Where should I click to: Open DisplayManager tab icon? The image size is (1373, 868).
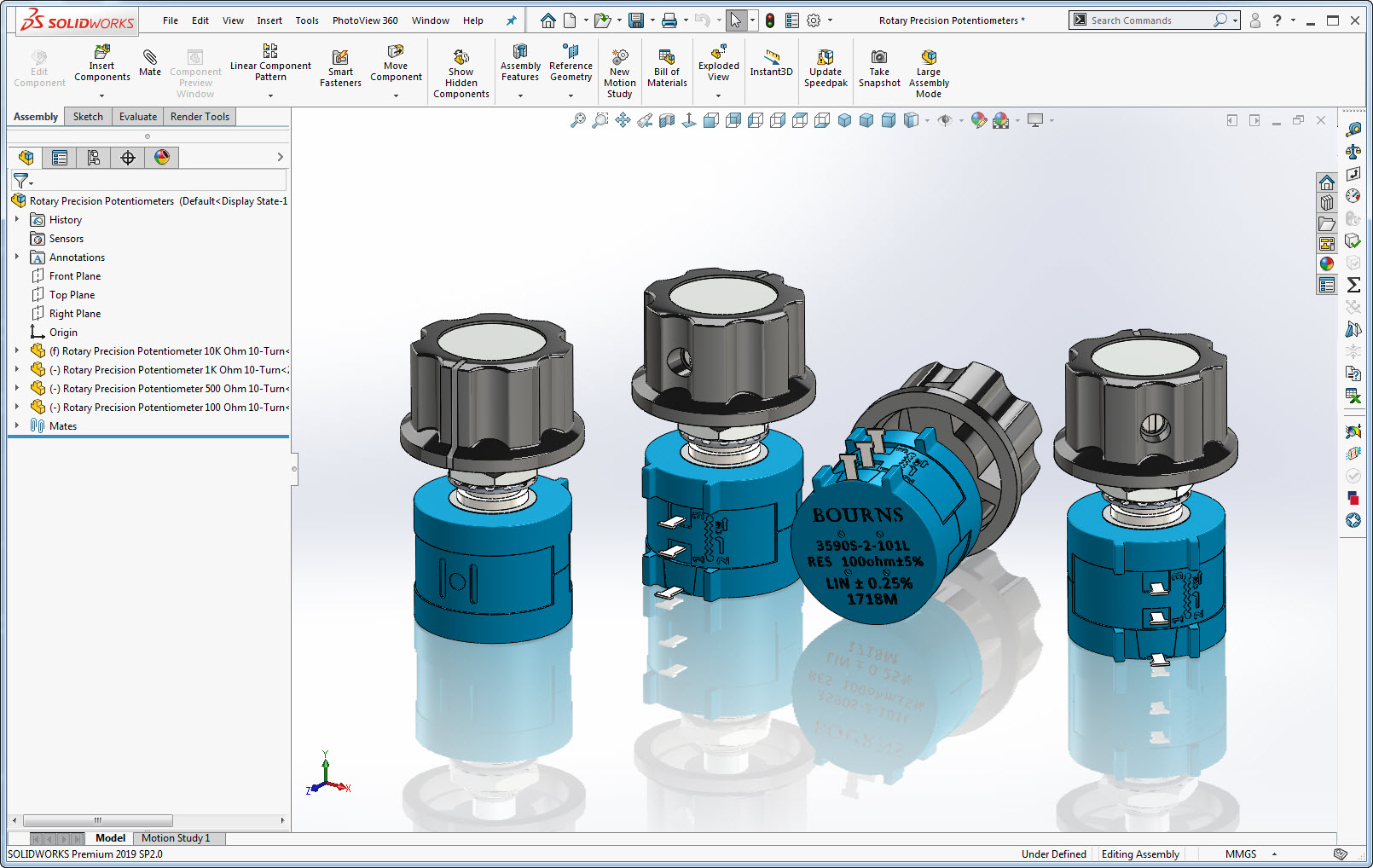(162, 158)
